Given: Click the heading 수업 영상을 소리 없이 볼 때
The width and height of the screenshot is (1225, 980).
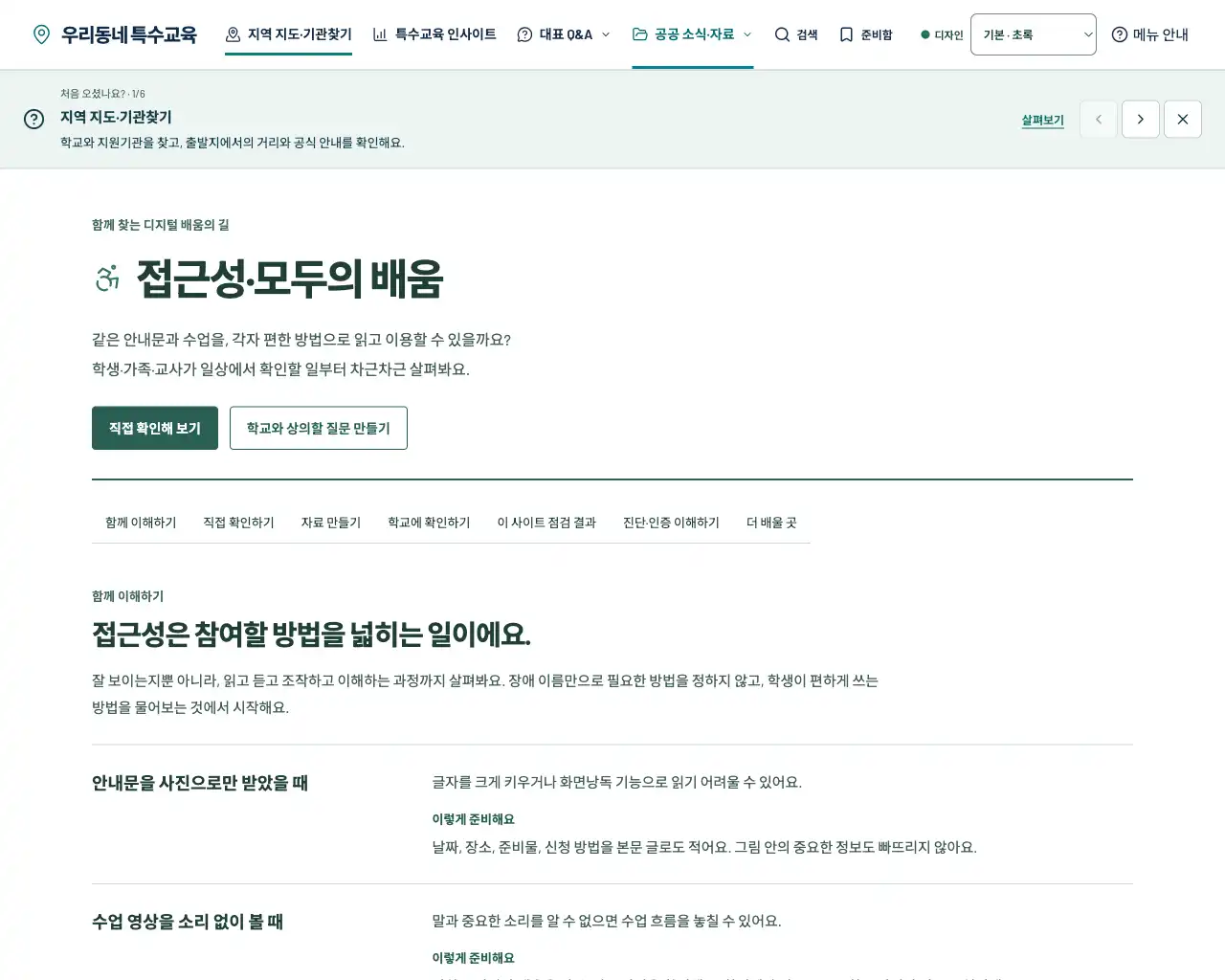Looking at the screenshot, I should pos(188,922).
